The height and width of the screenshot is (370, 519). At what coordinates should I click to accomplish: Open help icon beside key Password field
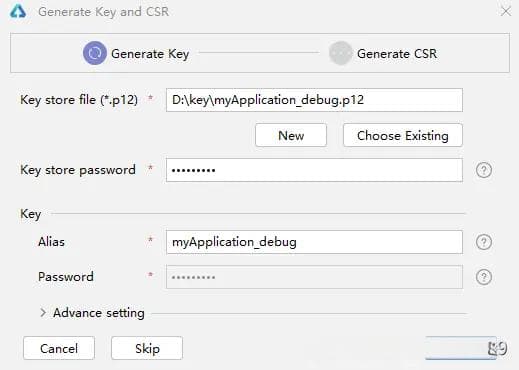(x=484, y=277)
